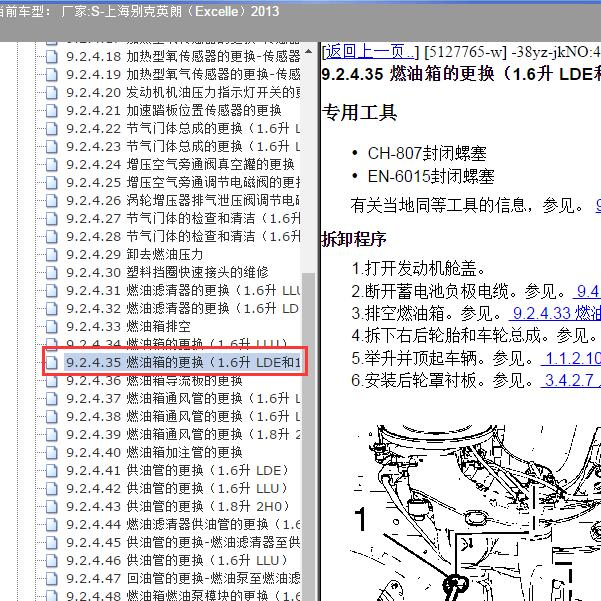The width and height of the screenshot is (601, 601).
Task: Click page icon beside 9.2.4.30 塑料挡圈
Action: point(52,273)
